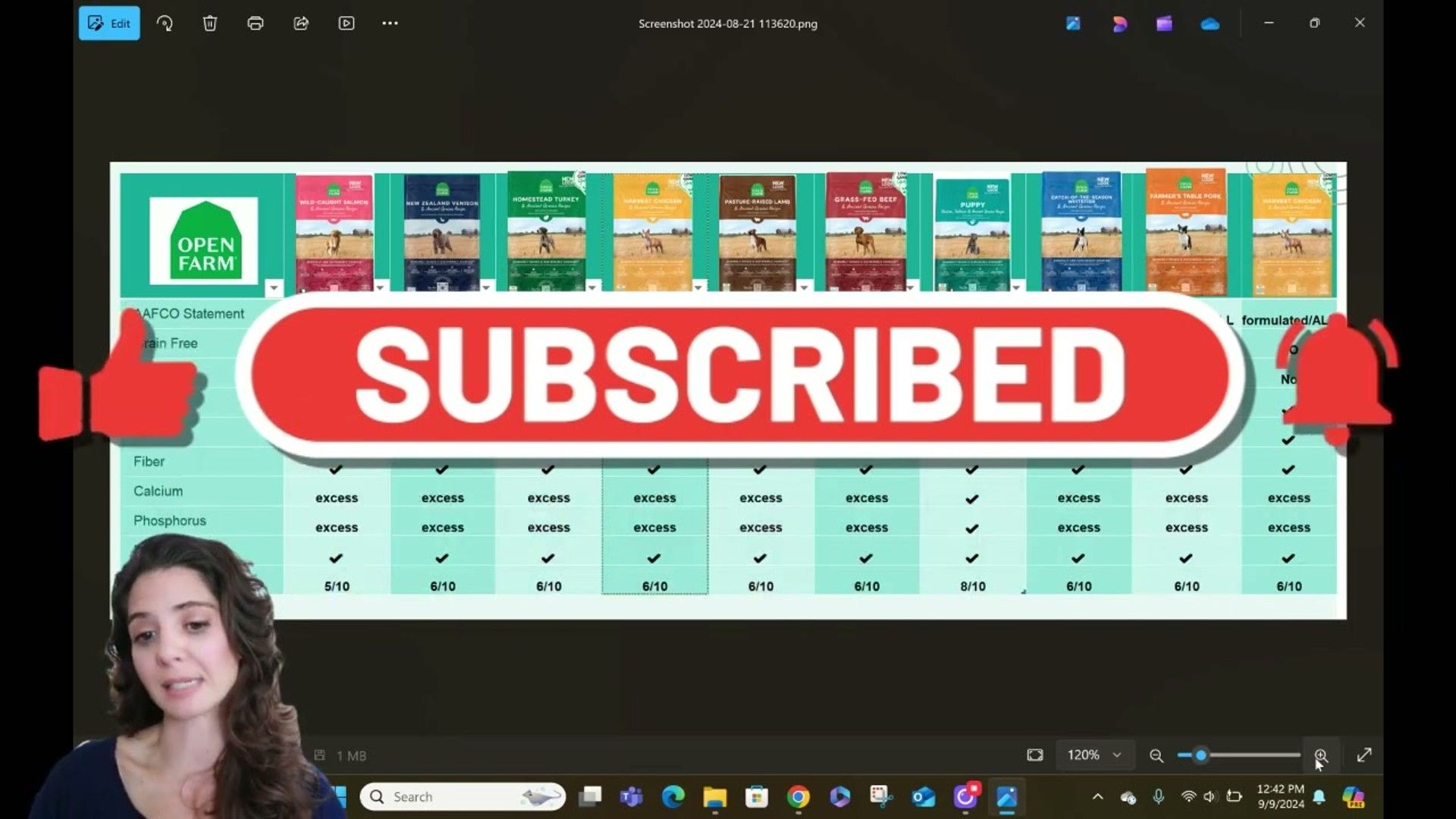Screen dimensions: 1456x819
Task: Click the filter arrow under the Pasture-Raised Lamb bag
Action: click(x=804, y=287)
